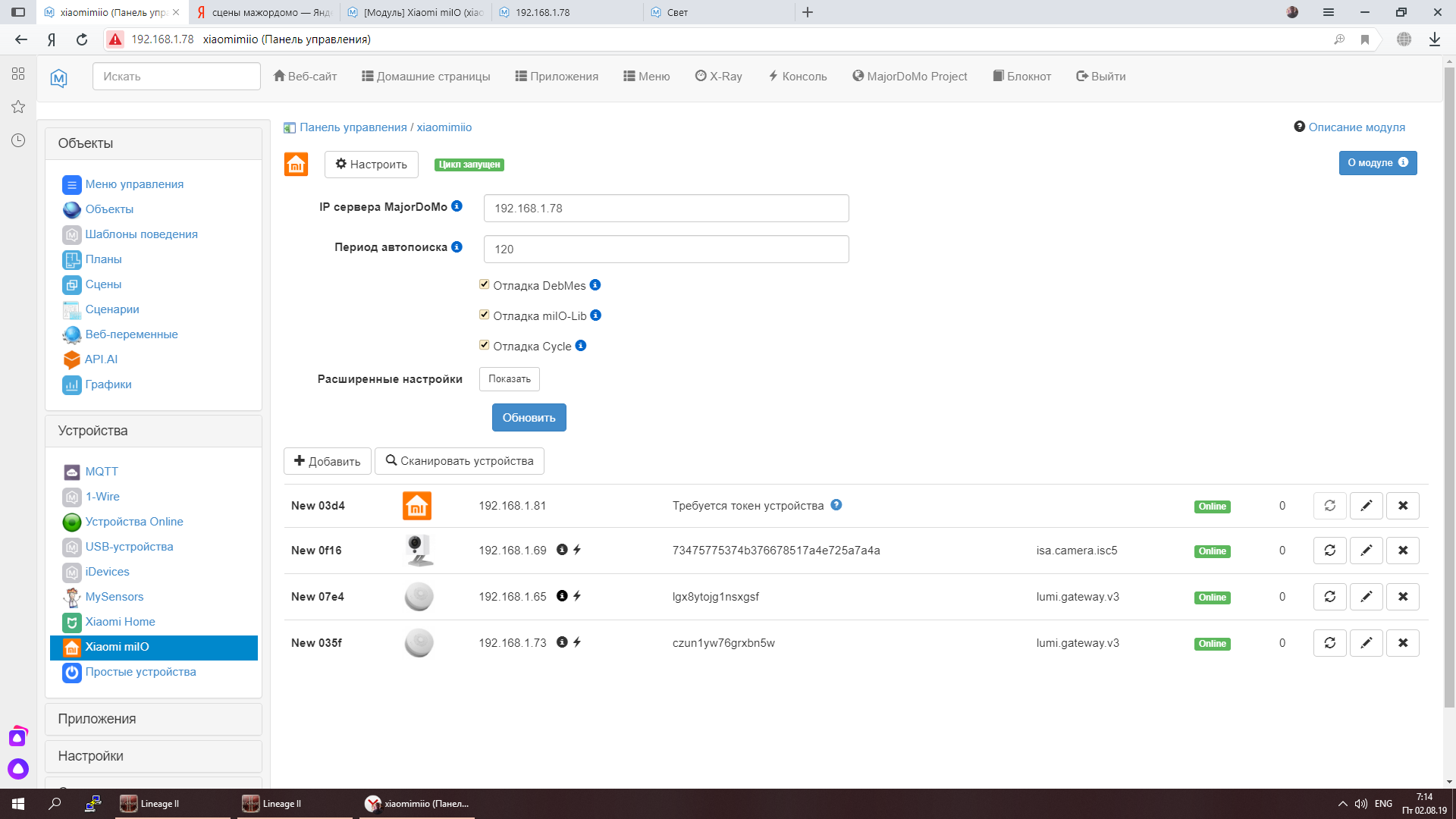
Task: Delete New 07e4 device with X icon
Action: click(x=1402, y=597)
